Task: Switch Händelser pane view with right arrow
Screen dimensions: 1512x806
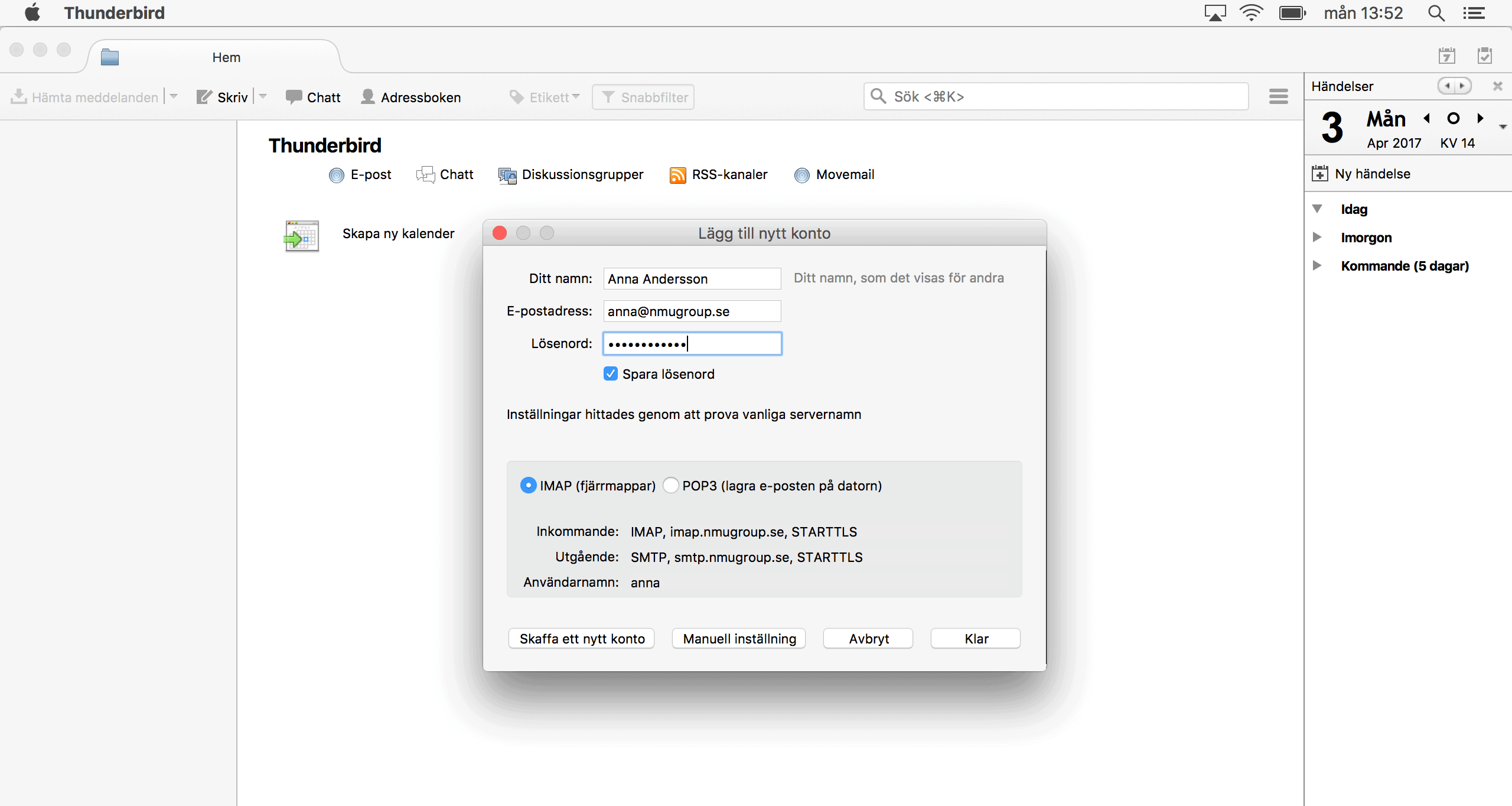Action: coord(1462,86)
